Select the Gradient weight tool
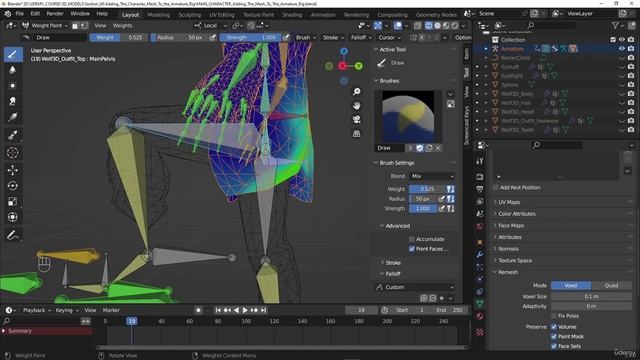Viewport: 640px width, 360px height. (x=13, y=117)
